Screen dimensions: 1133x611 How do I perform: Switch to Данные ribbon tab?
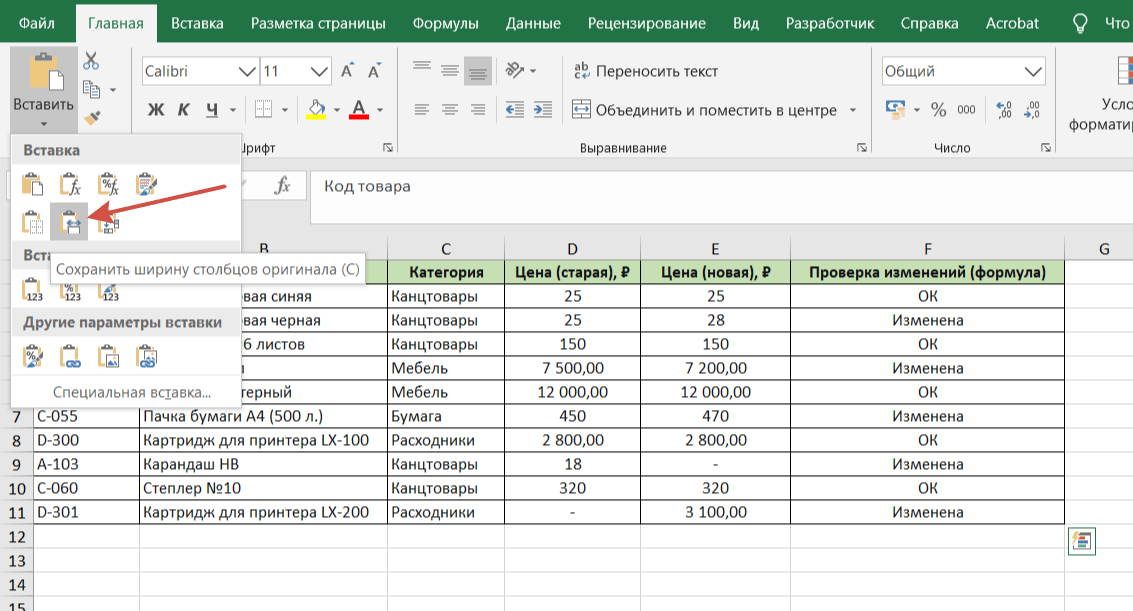(533, 23)
